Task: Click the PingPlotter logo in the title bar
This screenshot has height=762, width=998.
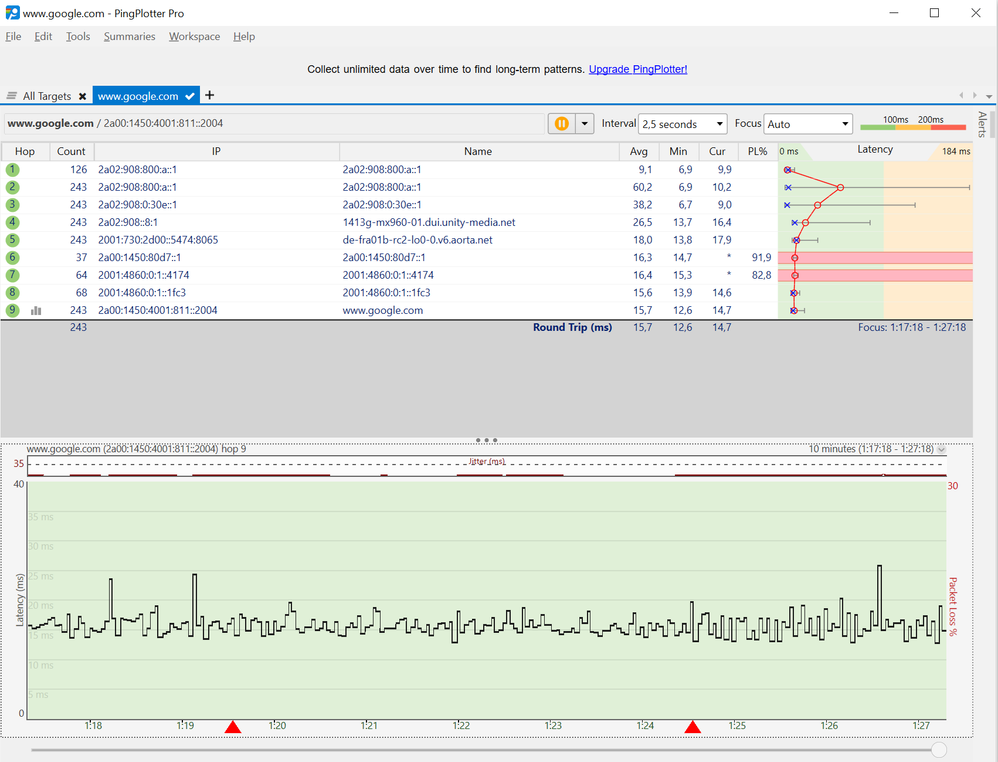Action: coord(11,13)
